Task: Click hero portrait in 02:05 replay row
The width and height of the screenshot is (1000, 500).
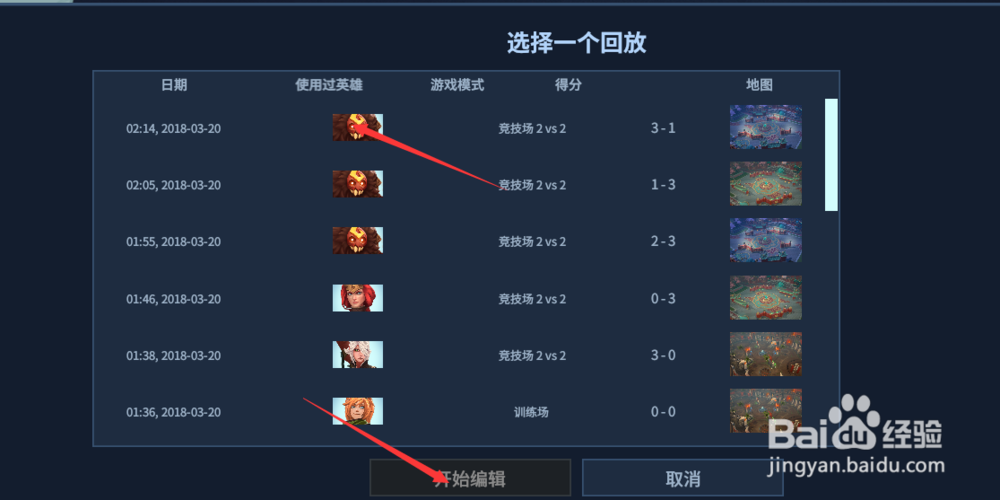Action: tap(357, 184)
